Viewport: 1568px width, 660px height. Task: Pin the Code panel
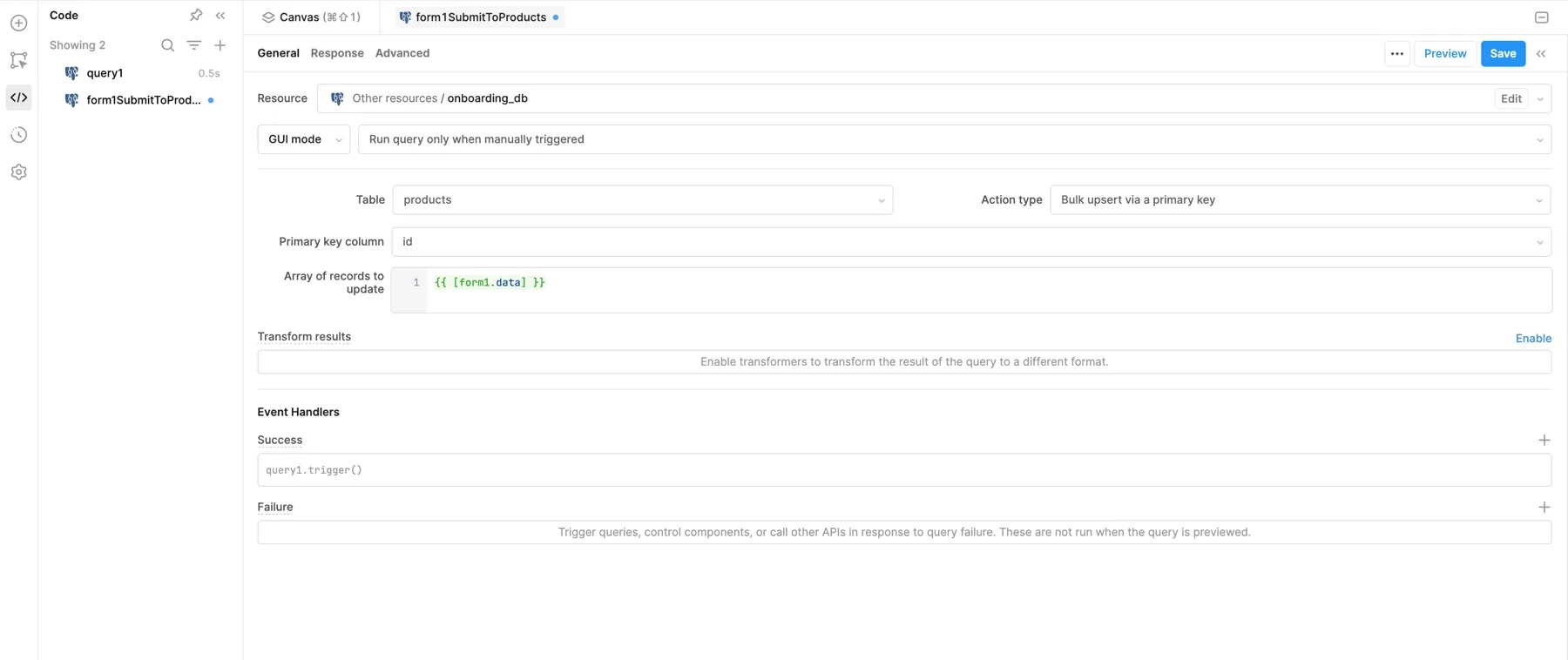click(196, 15)
